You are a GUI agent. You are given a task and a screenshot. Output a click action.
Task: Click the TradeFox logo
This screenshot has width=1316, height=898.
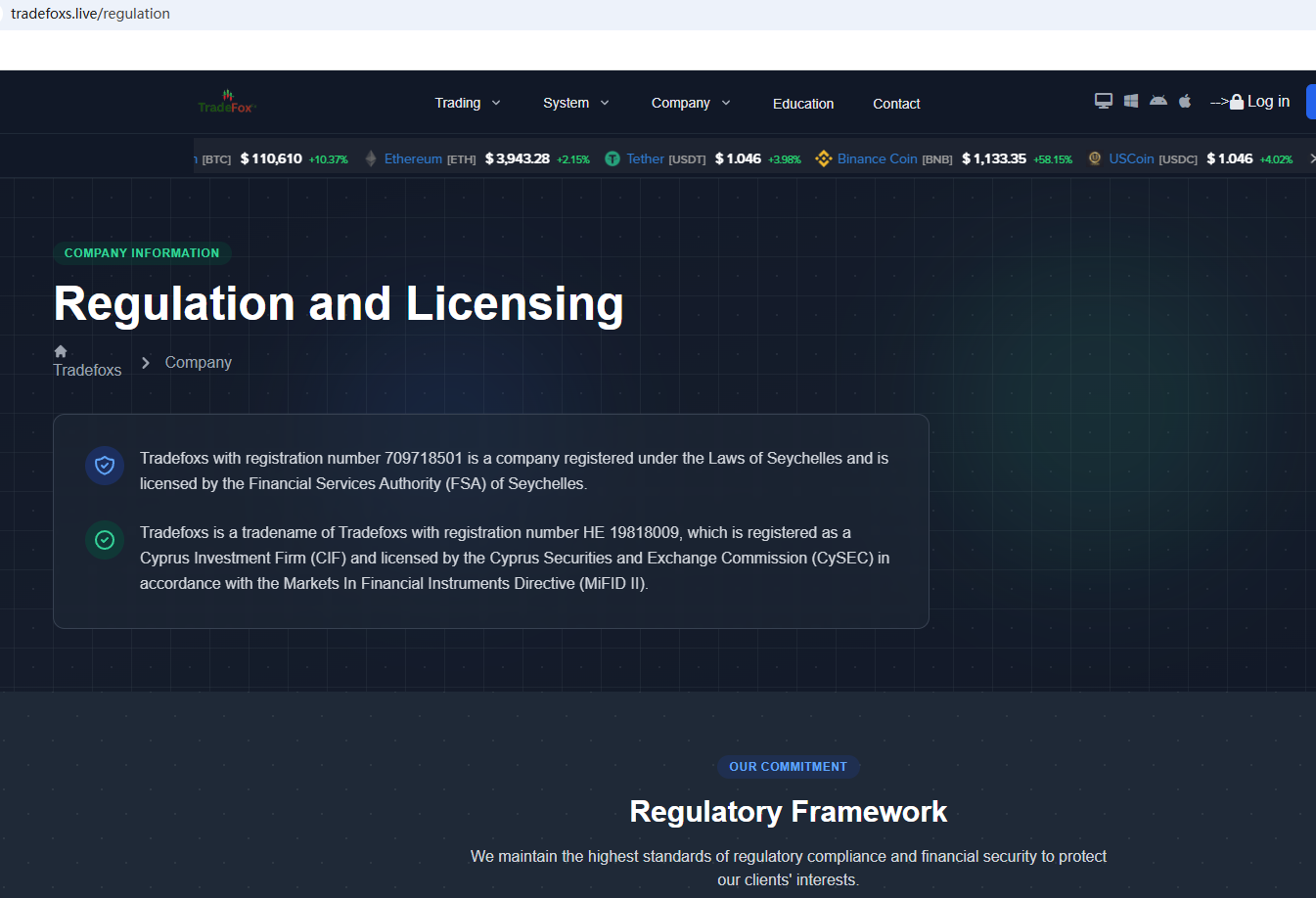click(x=226, y=102)
